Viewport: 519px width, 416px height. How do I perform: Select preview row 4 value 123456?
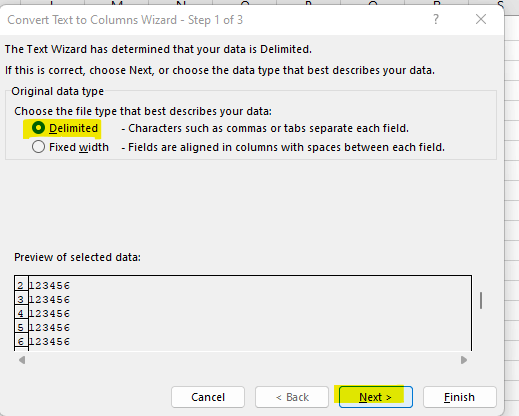point(49,314)
